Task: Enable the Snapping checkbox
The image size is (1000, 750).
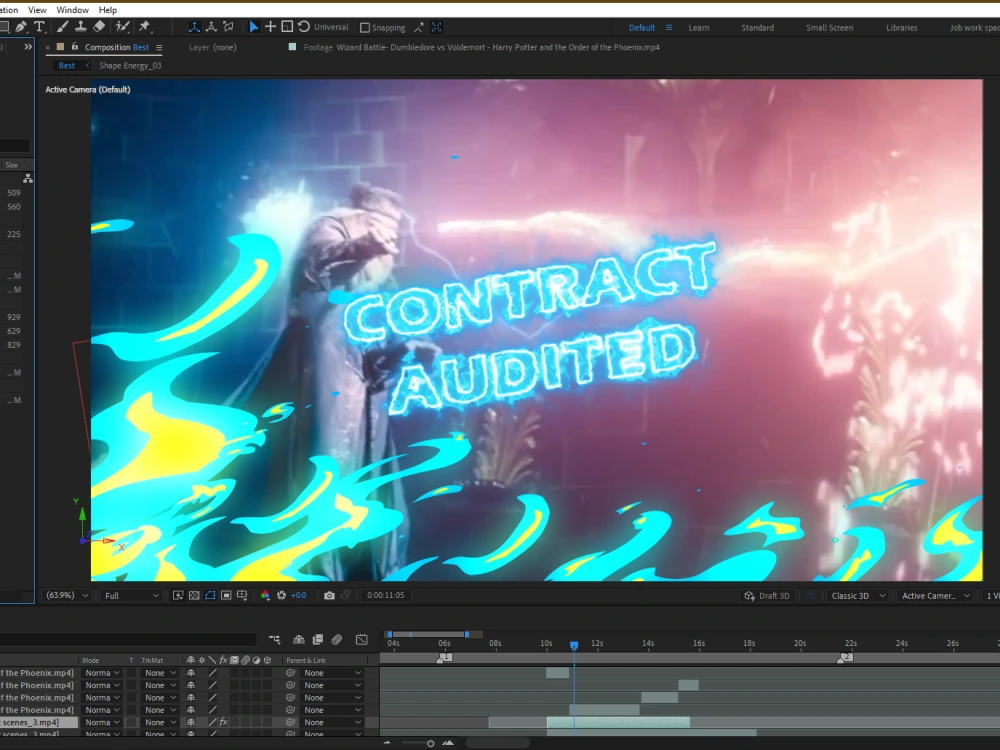Action: coord(365,27)
